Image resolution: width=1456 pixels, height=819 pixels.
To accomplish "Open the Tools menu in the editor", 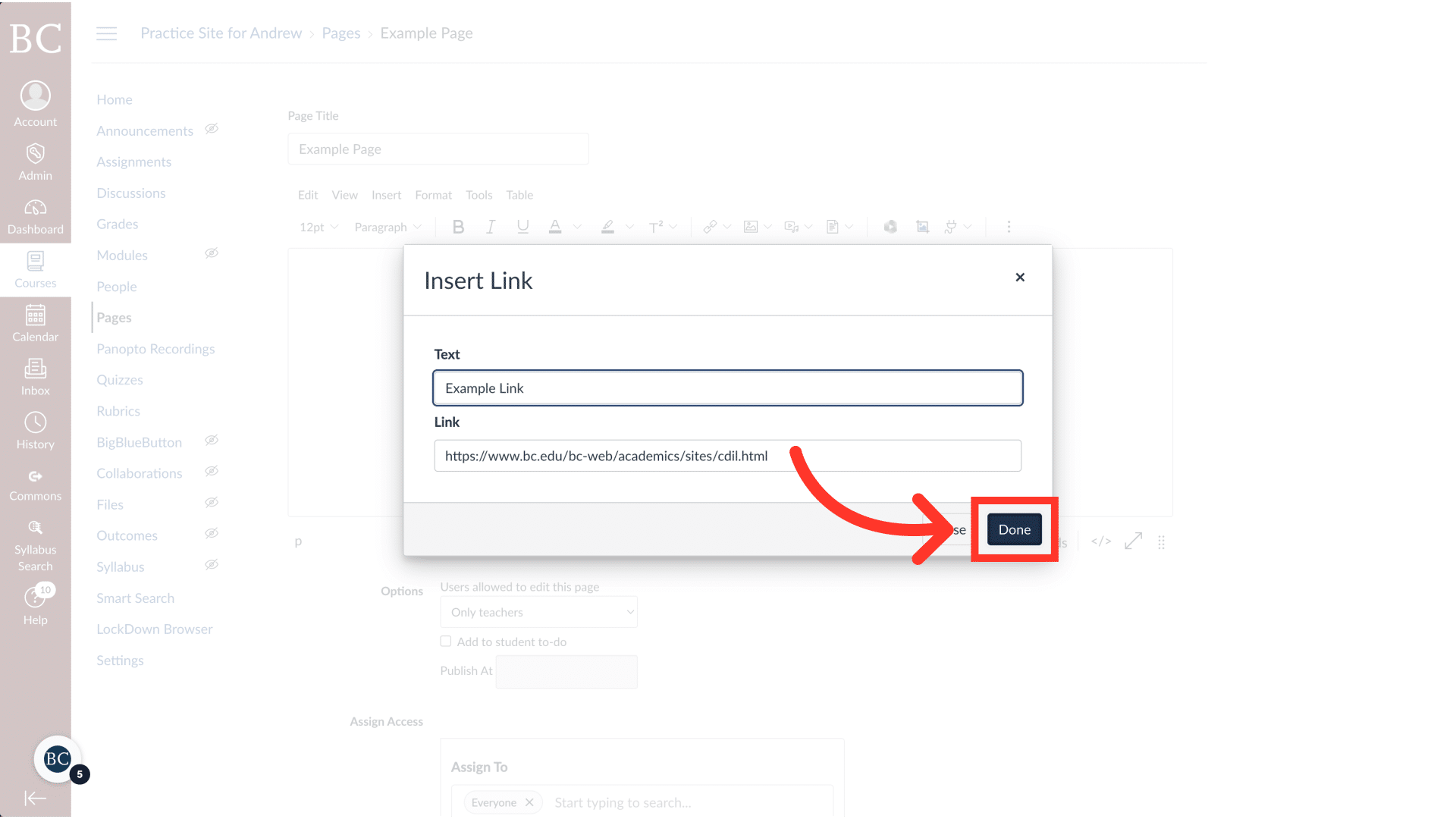I will click(479, 195).
